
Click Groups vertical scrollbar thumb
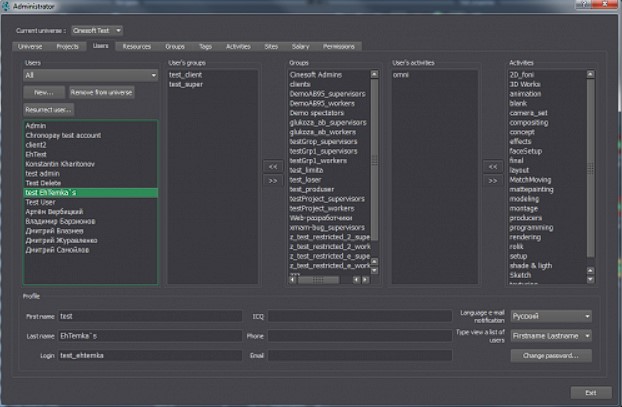pyautogui.click(x=374, y=160)
